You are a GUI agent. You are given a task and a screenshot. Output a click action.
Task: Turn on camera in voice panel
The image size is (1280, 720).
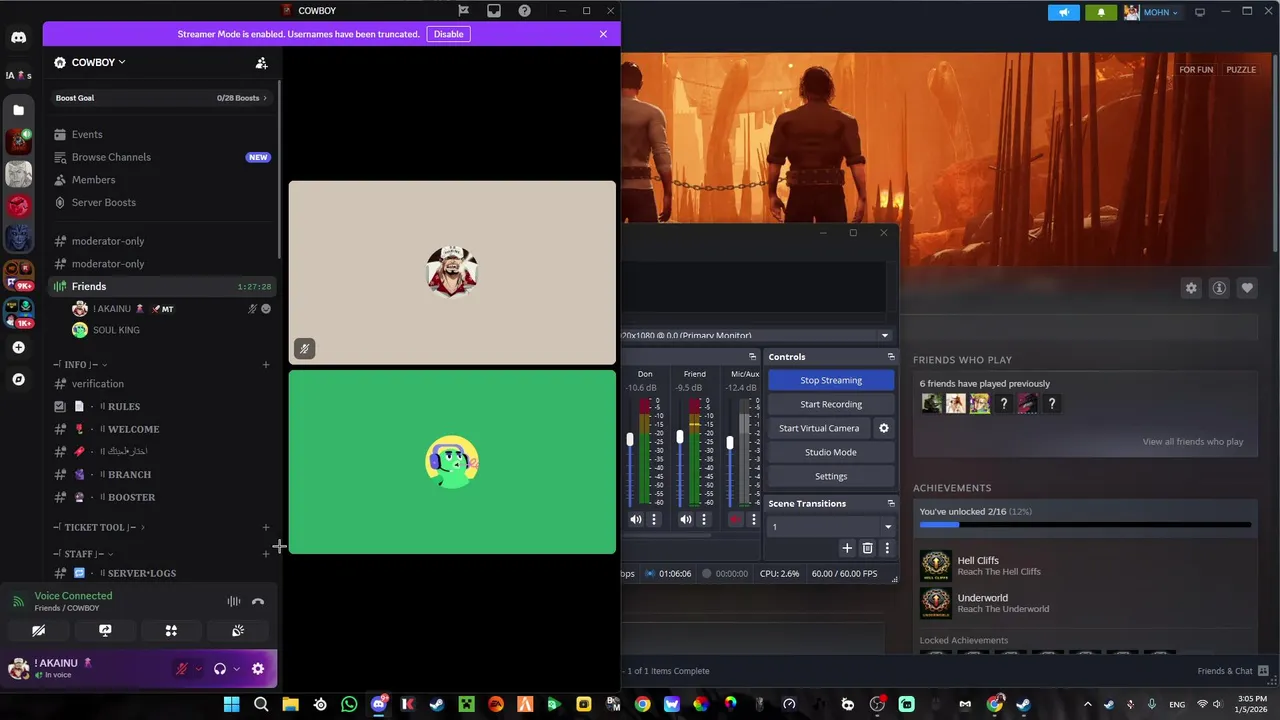point(39,631)
